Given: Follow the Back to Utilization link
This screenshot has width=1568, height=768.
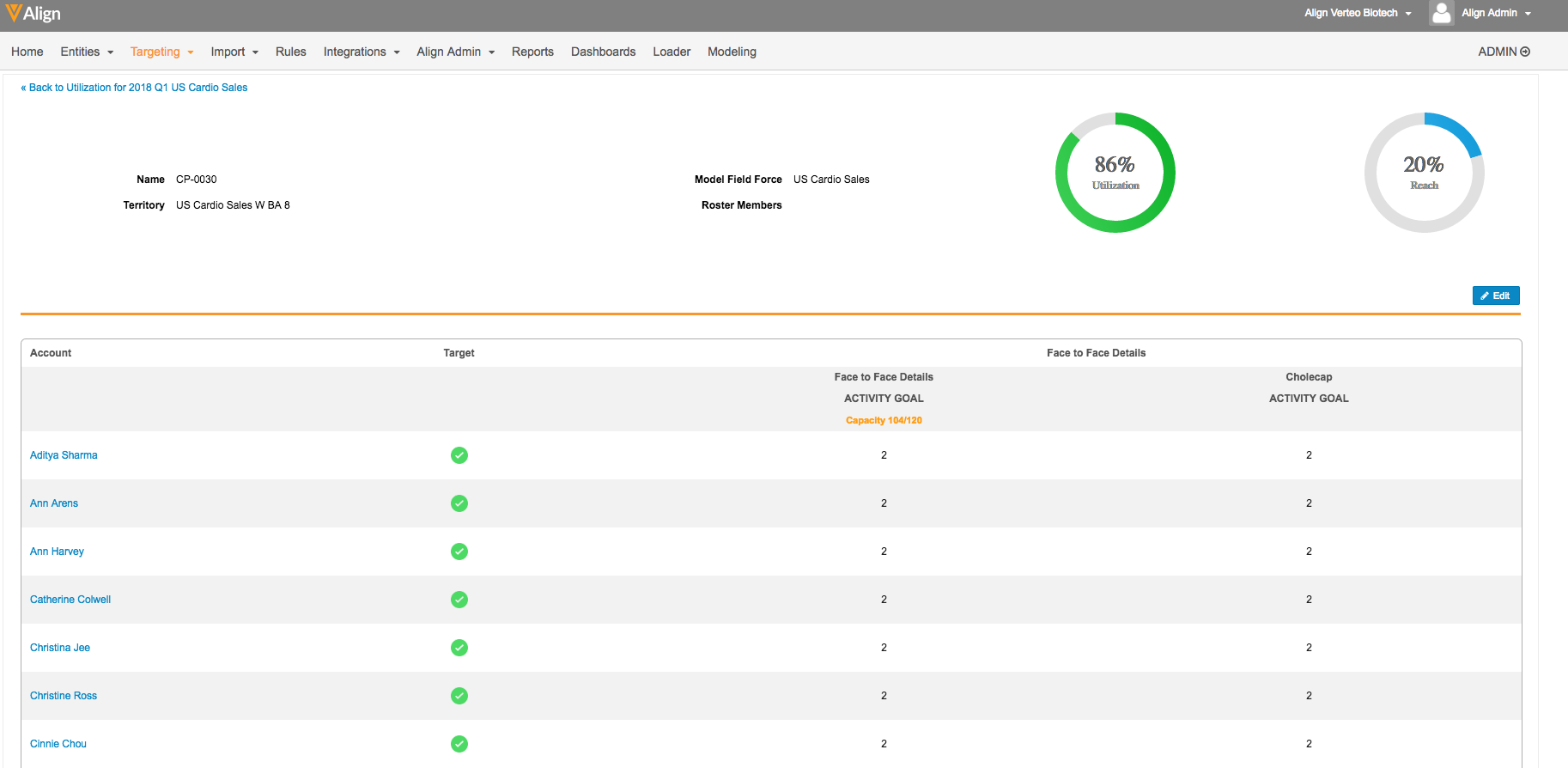Looking at the screenshot, I should pyautogui.click(x=134, y=88).
